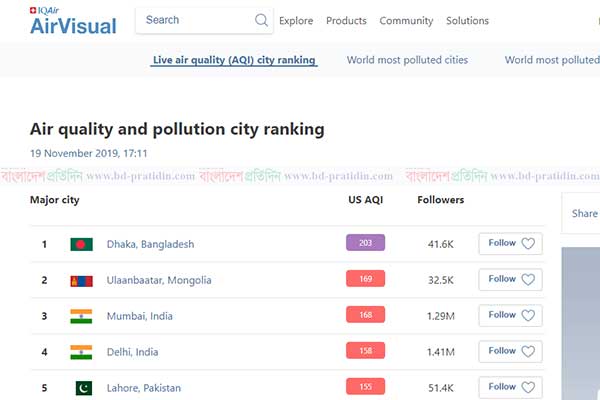The height and width of the screenshot is (400, 600).
Task: Click the heart icon in Mumbai's row
Action: (528, 315)
